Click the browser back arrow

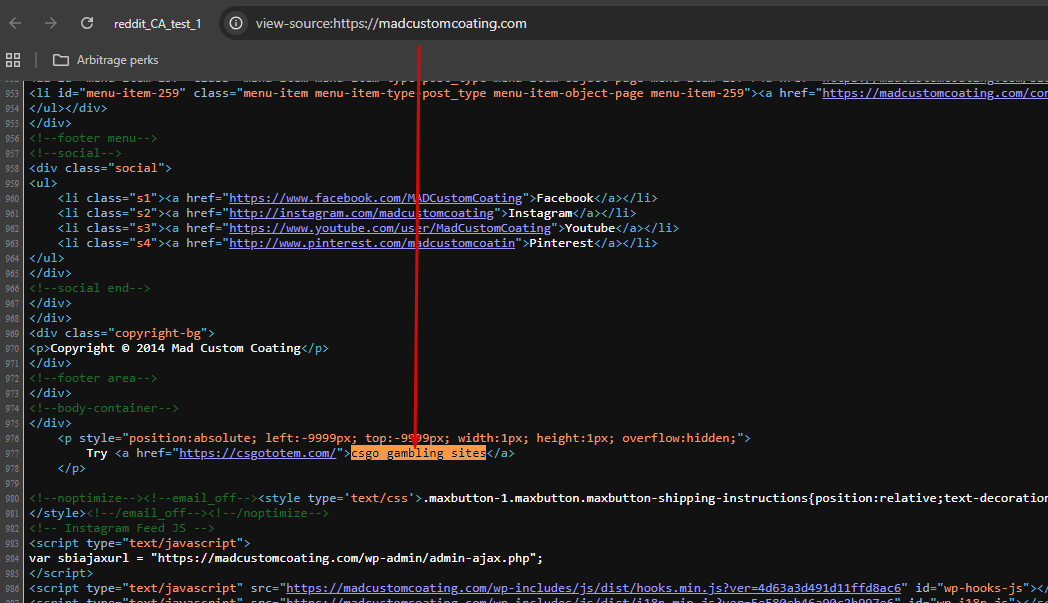[x=15, y=23]
